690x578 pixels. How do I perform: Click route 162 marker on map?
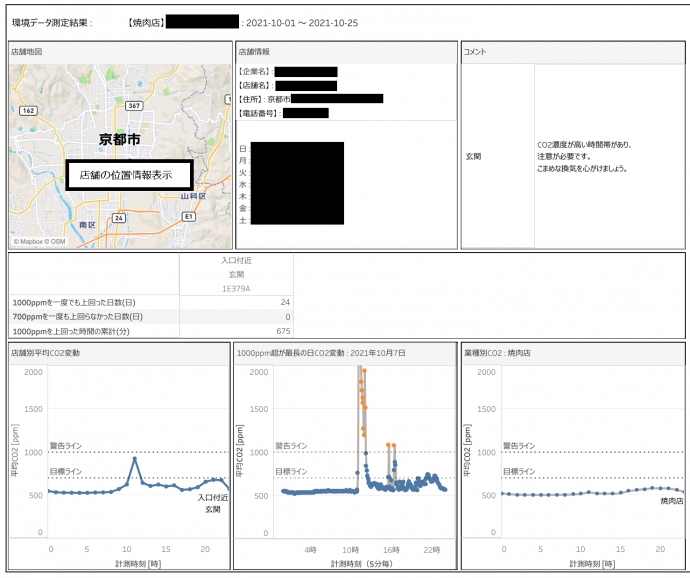(x=28, y=110)
